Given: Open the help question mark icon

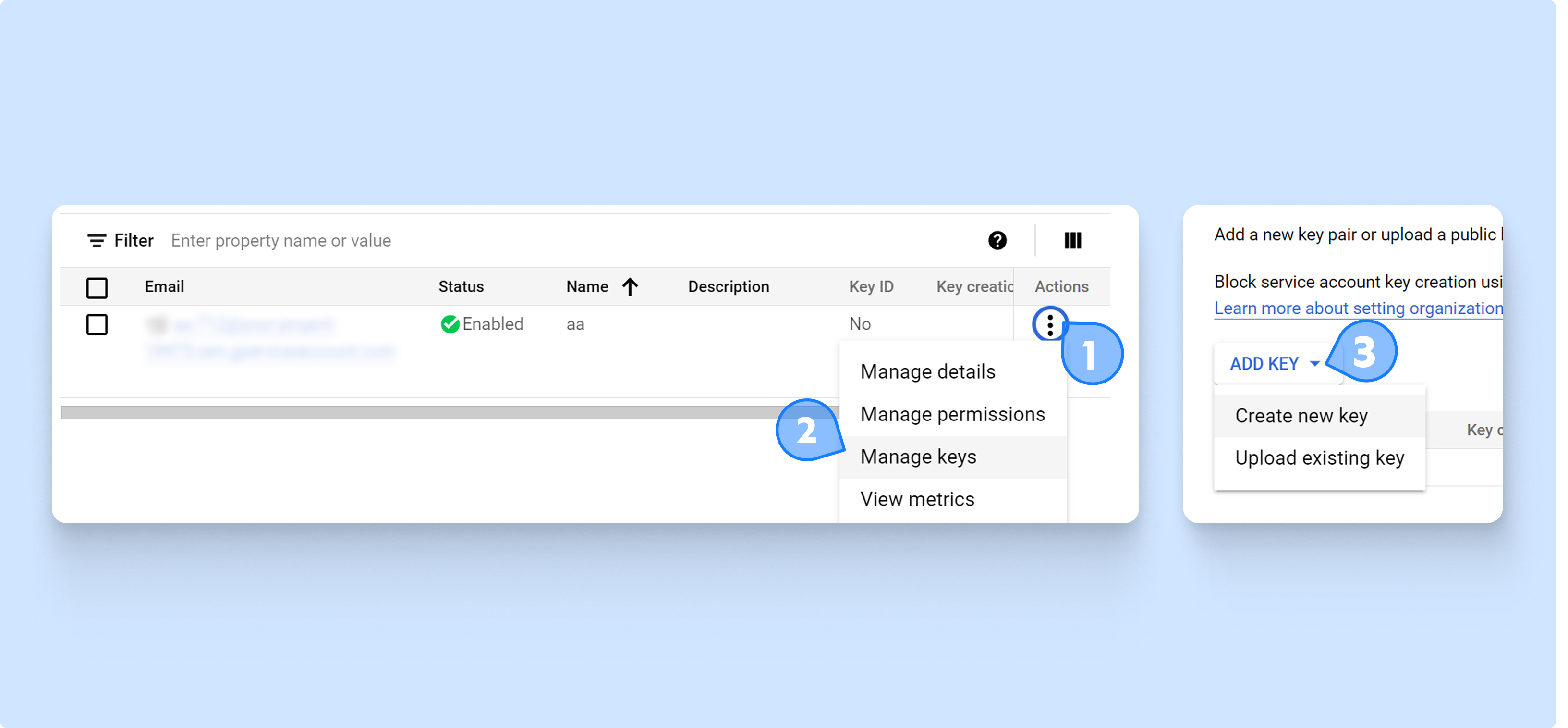Looking at the screenshot, I should [x=997, y=241].
